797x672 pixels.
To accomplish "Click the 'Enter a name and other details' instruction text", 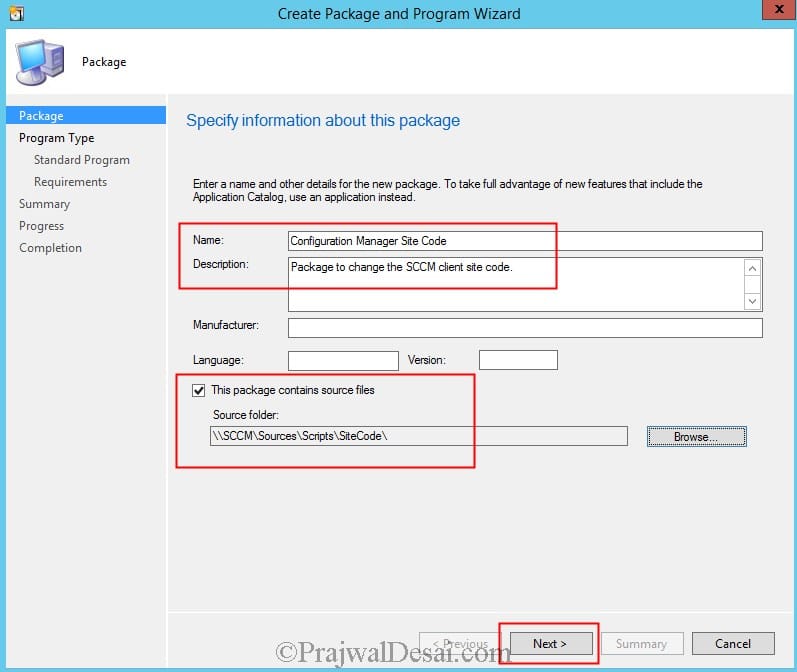I will click(447, 190).
